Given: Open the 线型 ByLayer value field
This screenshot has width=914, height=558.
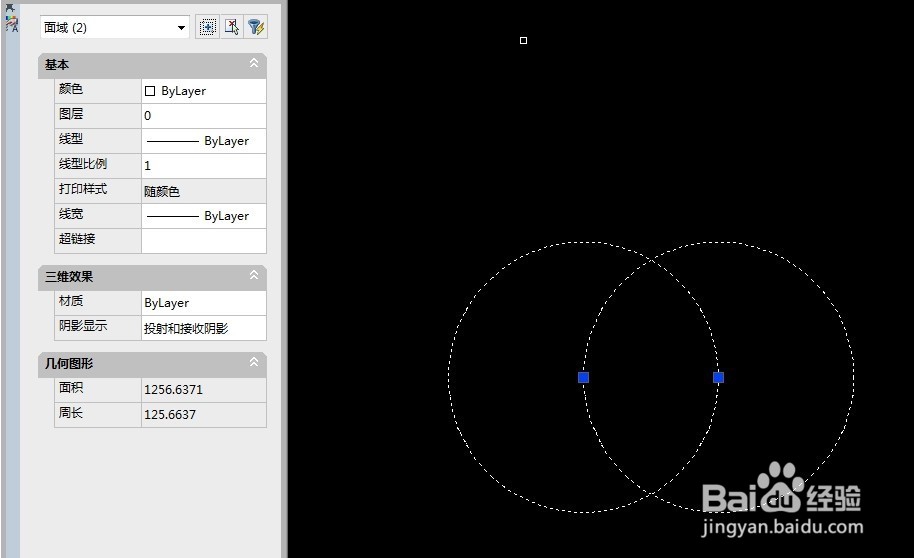Looking at the screenshot, I should pos(203,141).
